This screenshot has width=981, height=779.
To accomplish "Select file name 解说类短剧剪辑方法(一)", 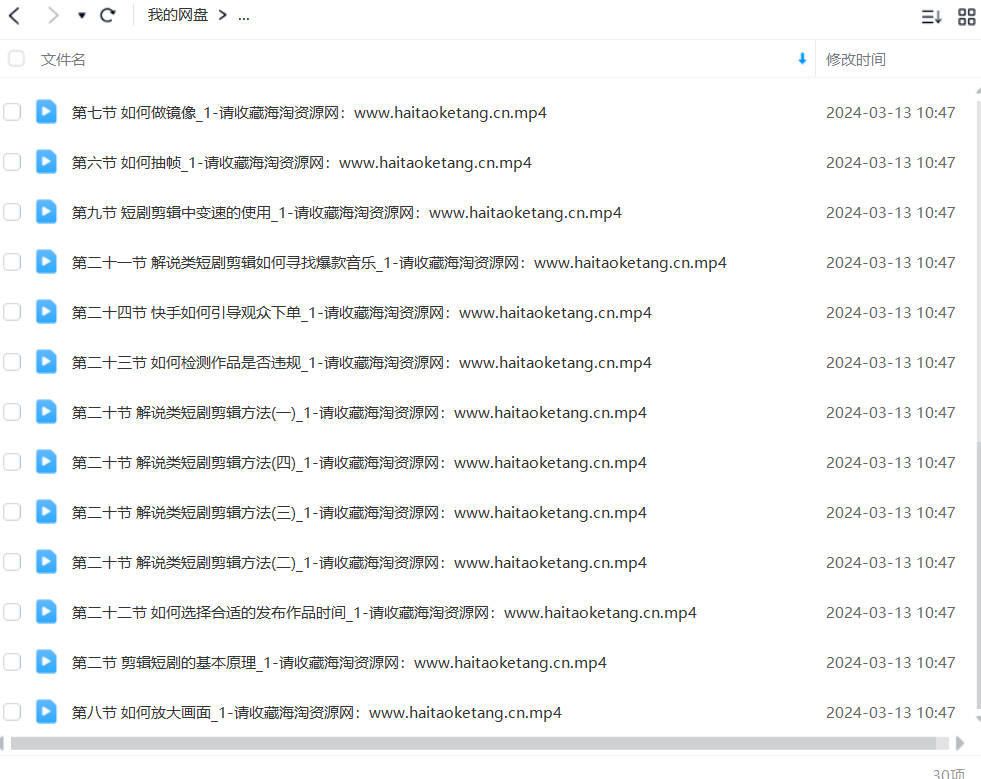I will click(x=359, y=413).
